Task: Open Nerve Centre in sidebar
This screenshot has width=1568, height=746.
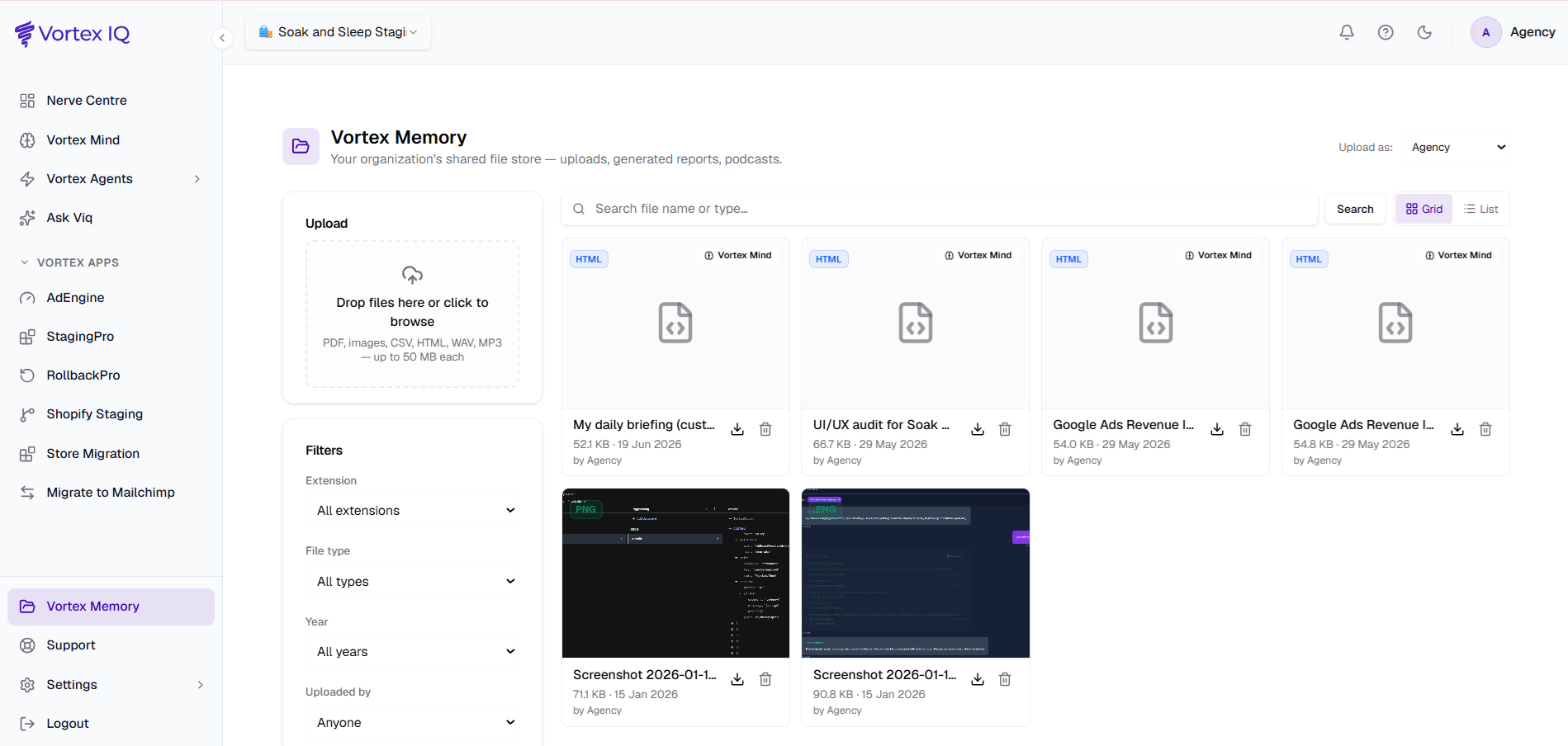Action: point(111,101)
